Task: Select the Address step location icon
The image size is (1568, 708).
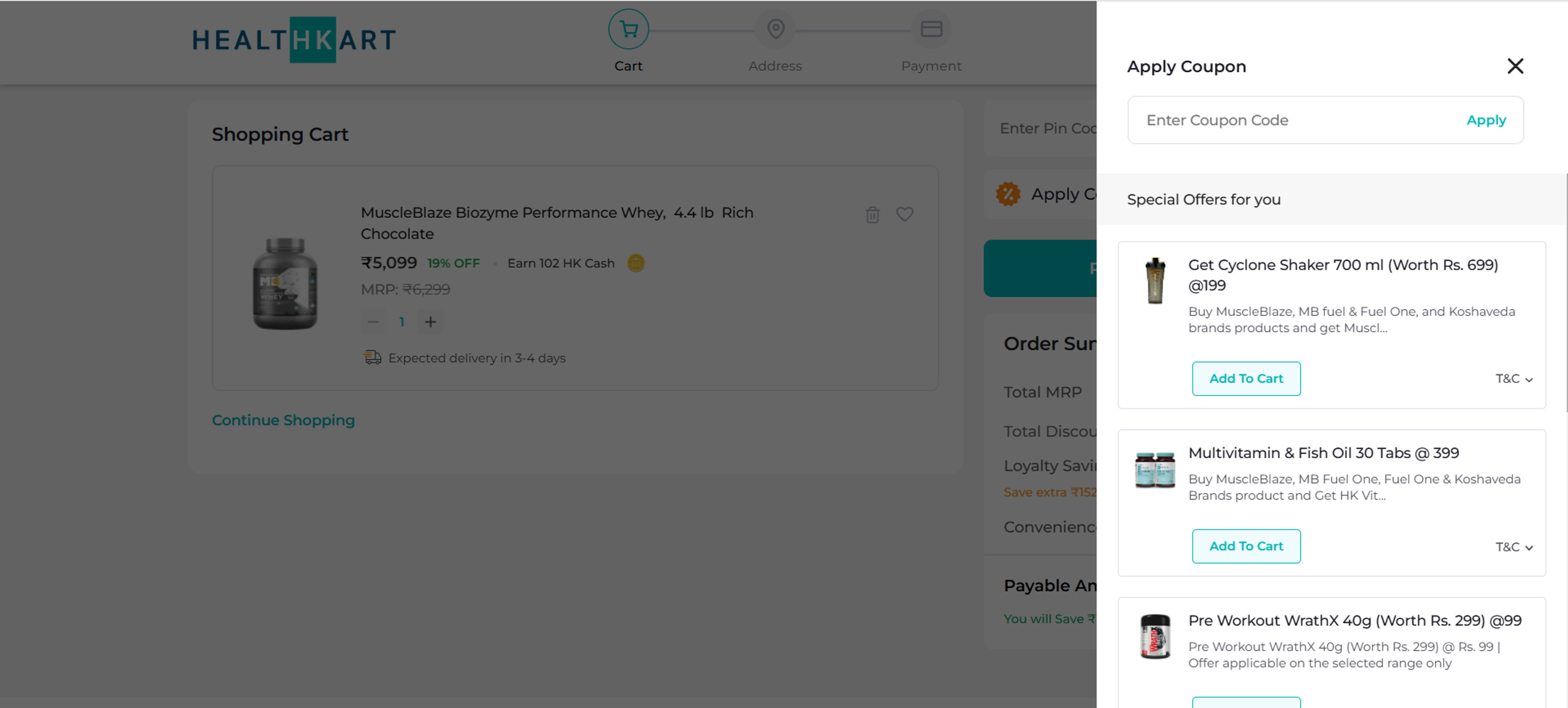Action: click(x=775, y=29)
